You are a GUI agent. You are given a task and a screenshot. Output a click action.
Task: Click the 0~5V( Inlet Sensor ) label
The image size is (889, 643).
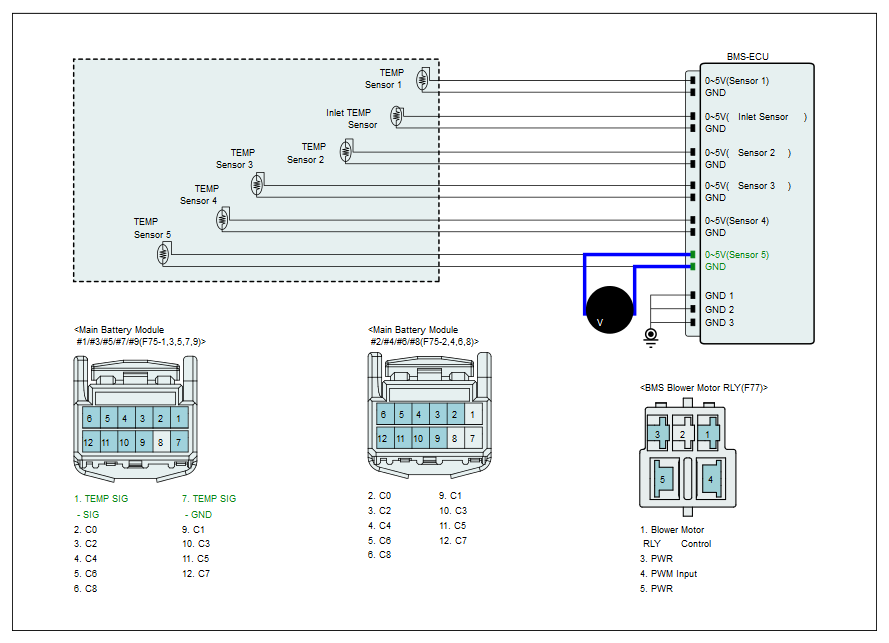click(x=755, y=117)
